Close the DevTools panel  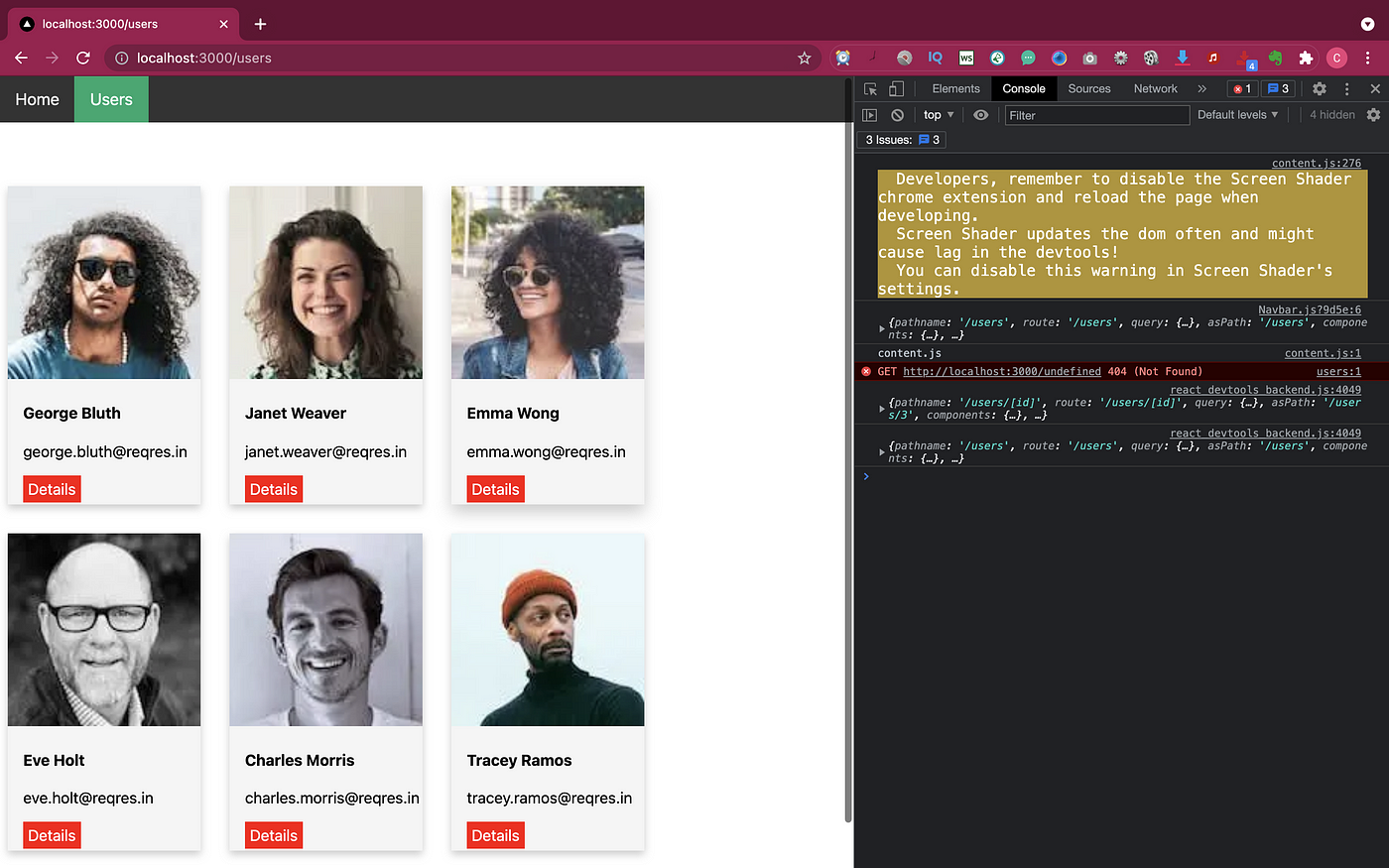(1375, 88)
